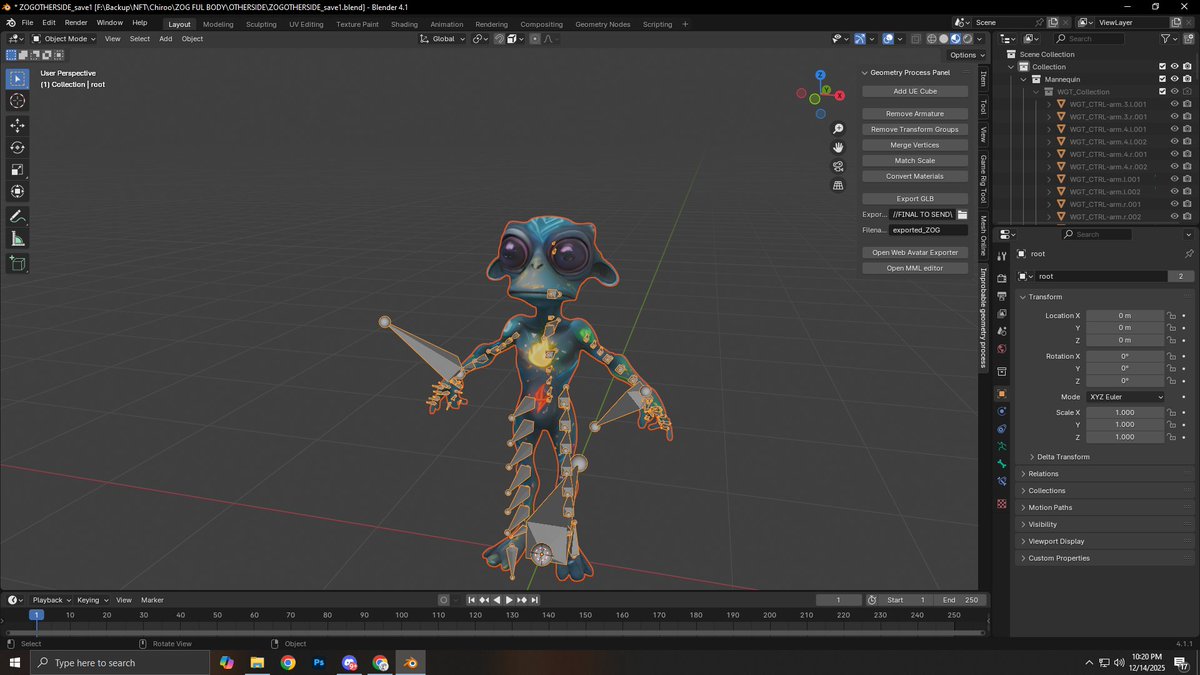Viewport: 1200px width, 675px height.
Task: Open the viewport Add menu
Action: [165, 39]
